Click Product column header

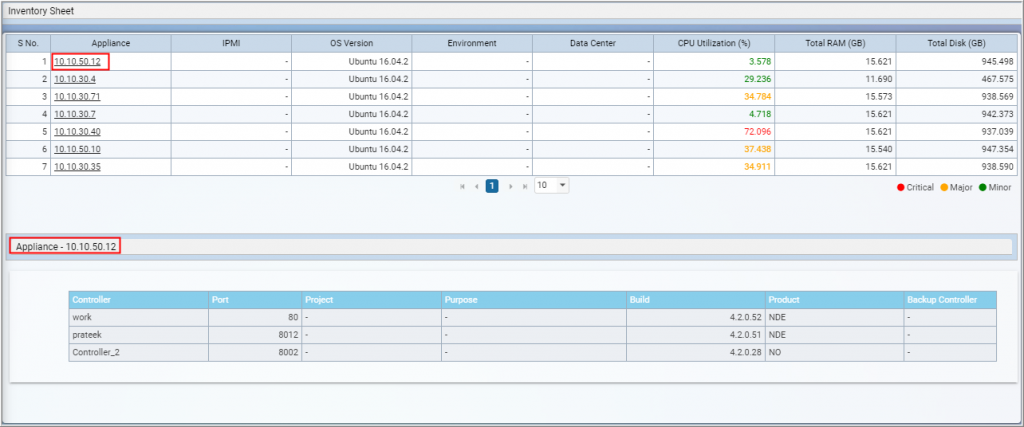point(835,300)
